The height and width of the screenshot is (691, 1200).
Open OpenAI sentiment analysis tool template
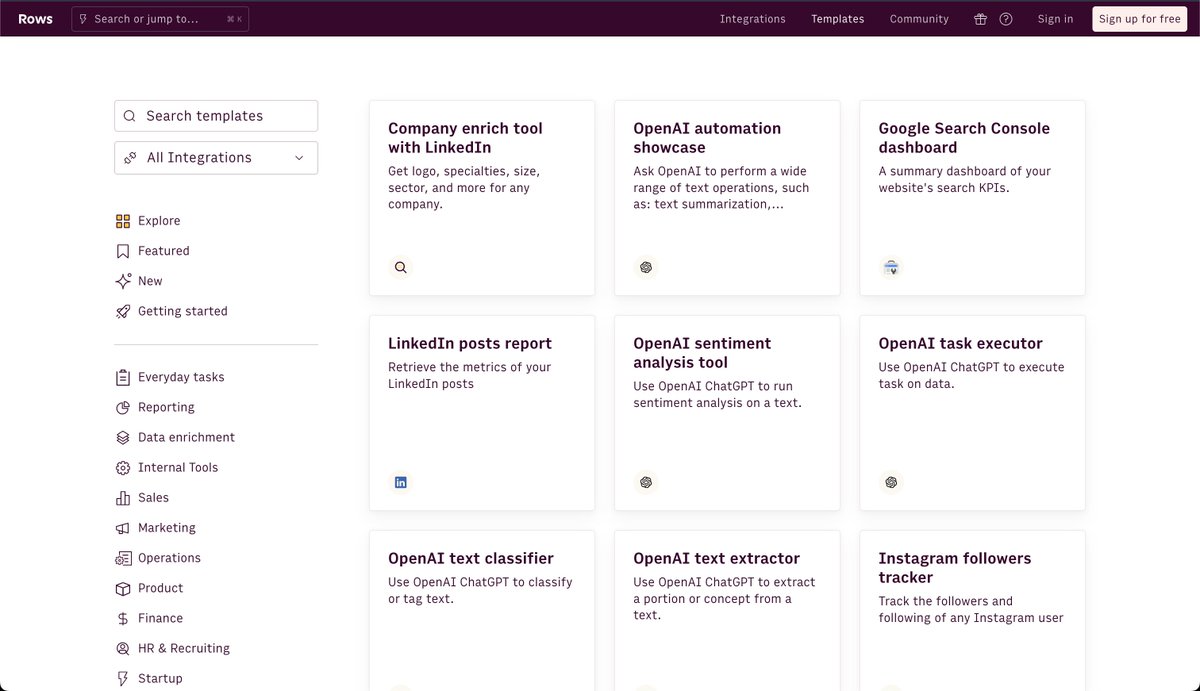coord(727,413)
